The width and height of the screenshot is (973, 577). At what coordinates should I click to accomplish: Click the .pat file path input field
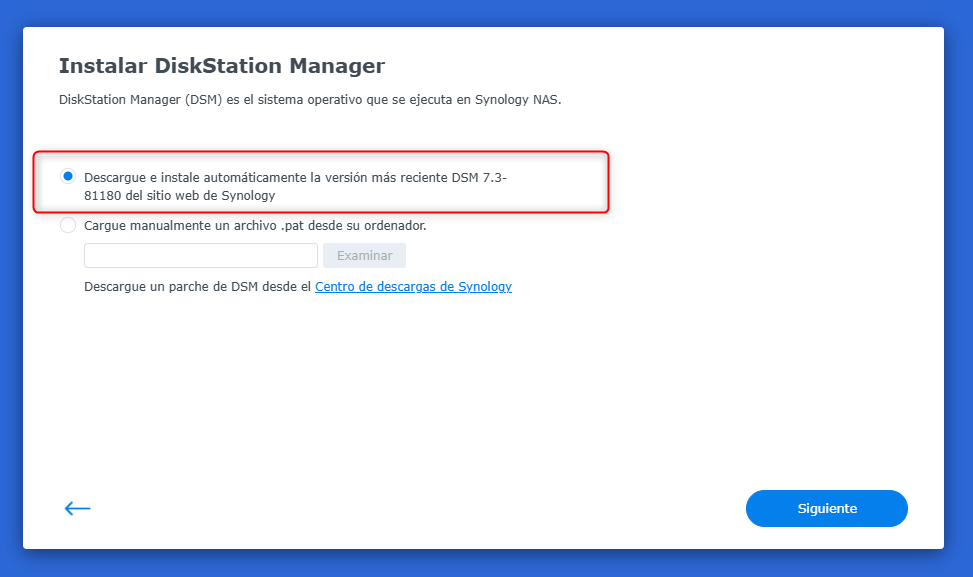(x=200, y=255)
